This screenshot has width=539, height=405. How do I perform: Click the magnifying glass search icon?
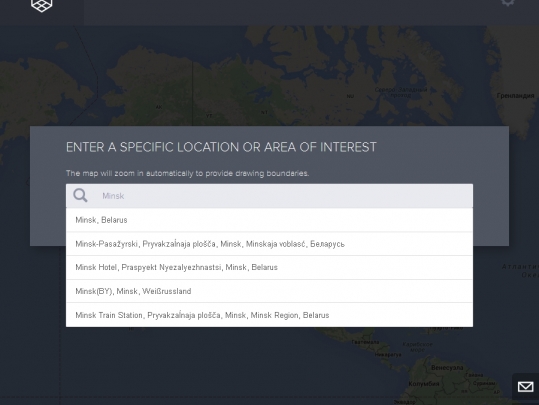(80, 196)
